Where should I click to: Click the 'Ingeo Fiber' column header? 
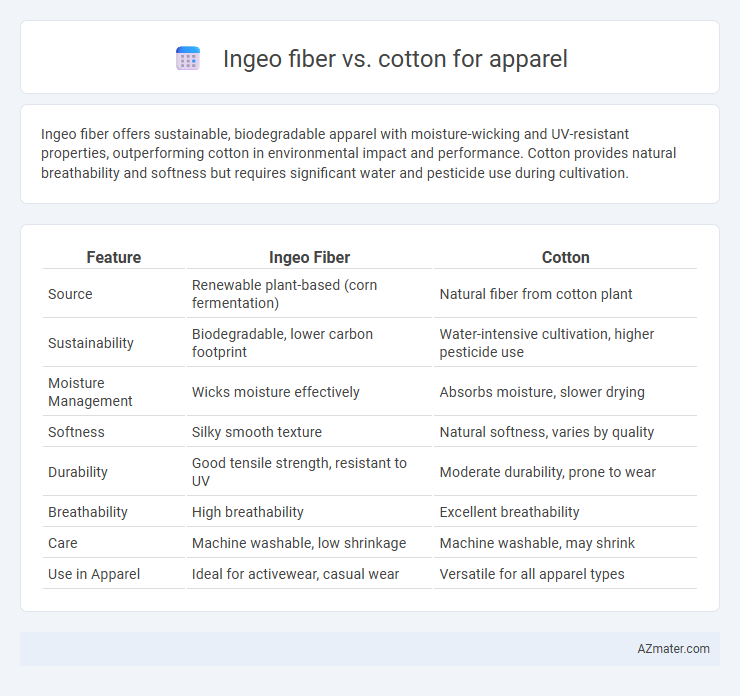309,257
